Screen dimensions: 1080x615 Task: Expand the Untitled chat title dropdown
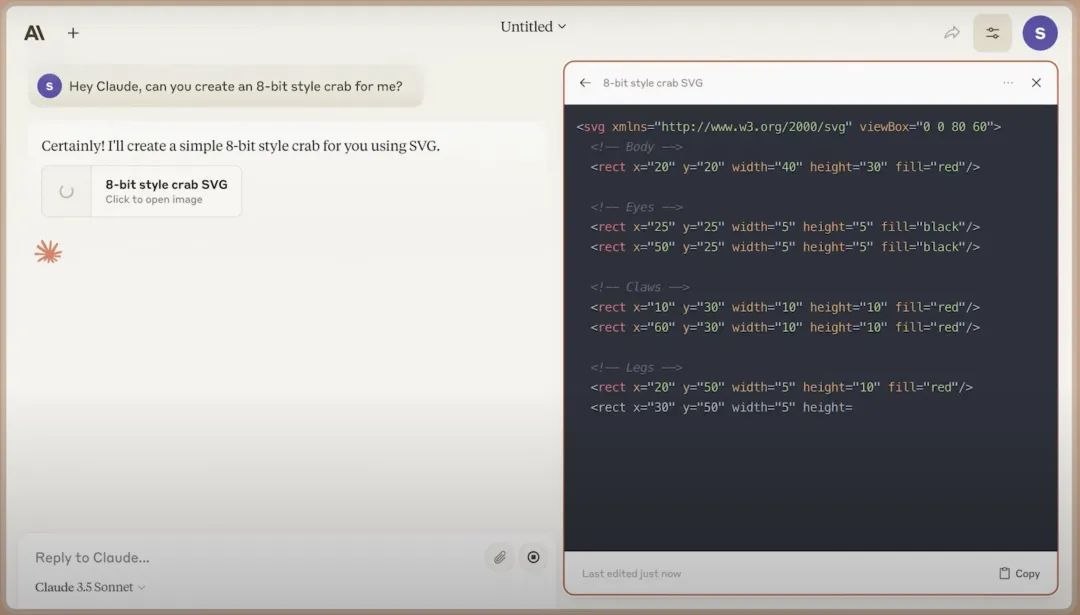[533, 27]
